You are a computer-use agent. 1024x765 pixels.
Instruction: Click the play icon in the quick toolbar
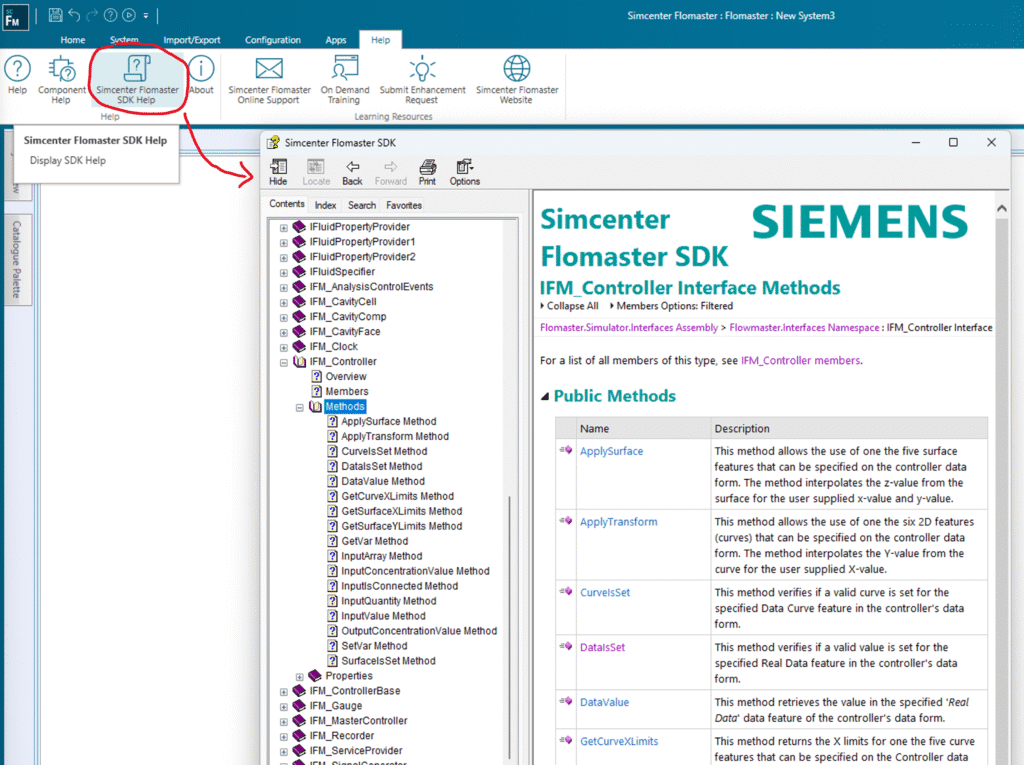pos(129,15)
